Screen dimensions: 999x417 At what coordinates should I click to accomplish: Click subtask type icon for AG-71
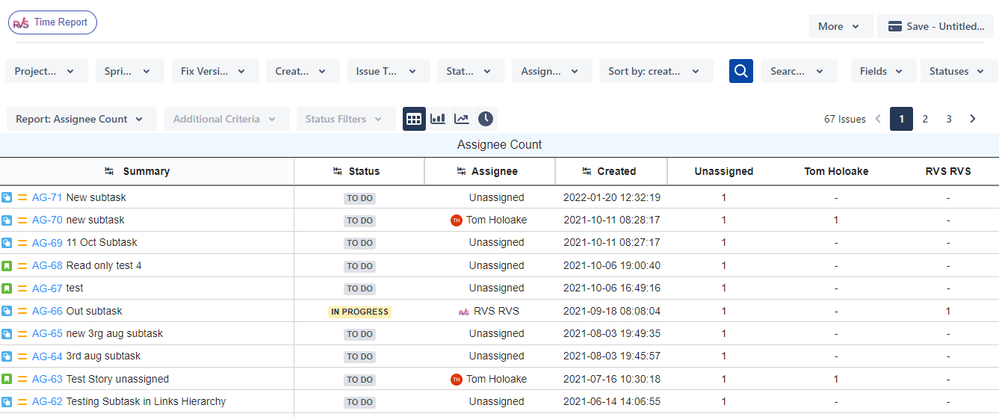pyautogui.click(x=7, y=197)
